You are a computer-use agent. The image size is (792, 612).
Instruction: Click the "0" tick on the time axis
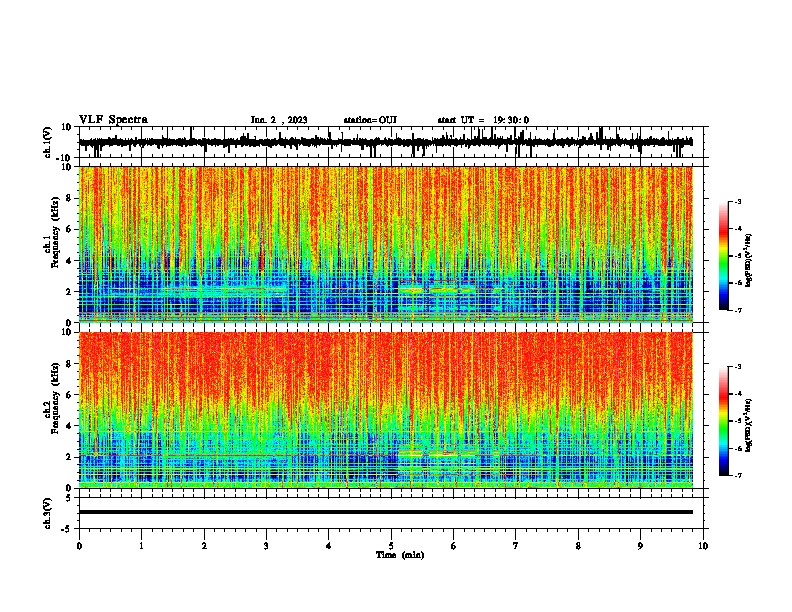click(x=79, y=546)
